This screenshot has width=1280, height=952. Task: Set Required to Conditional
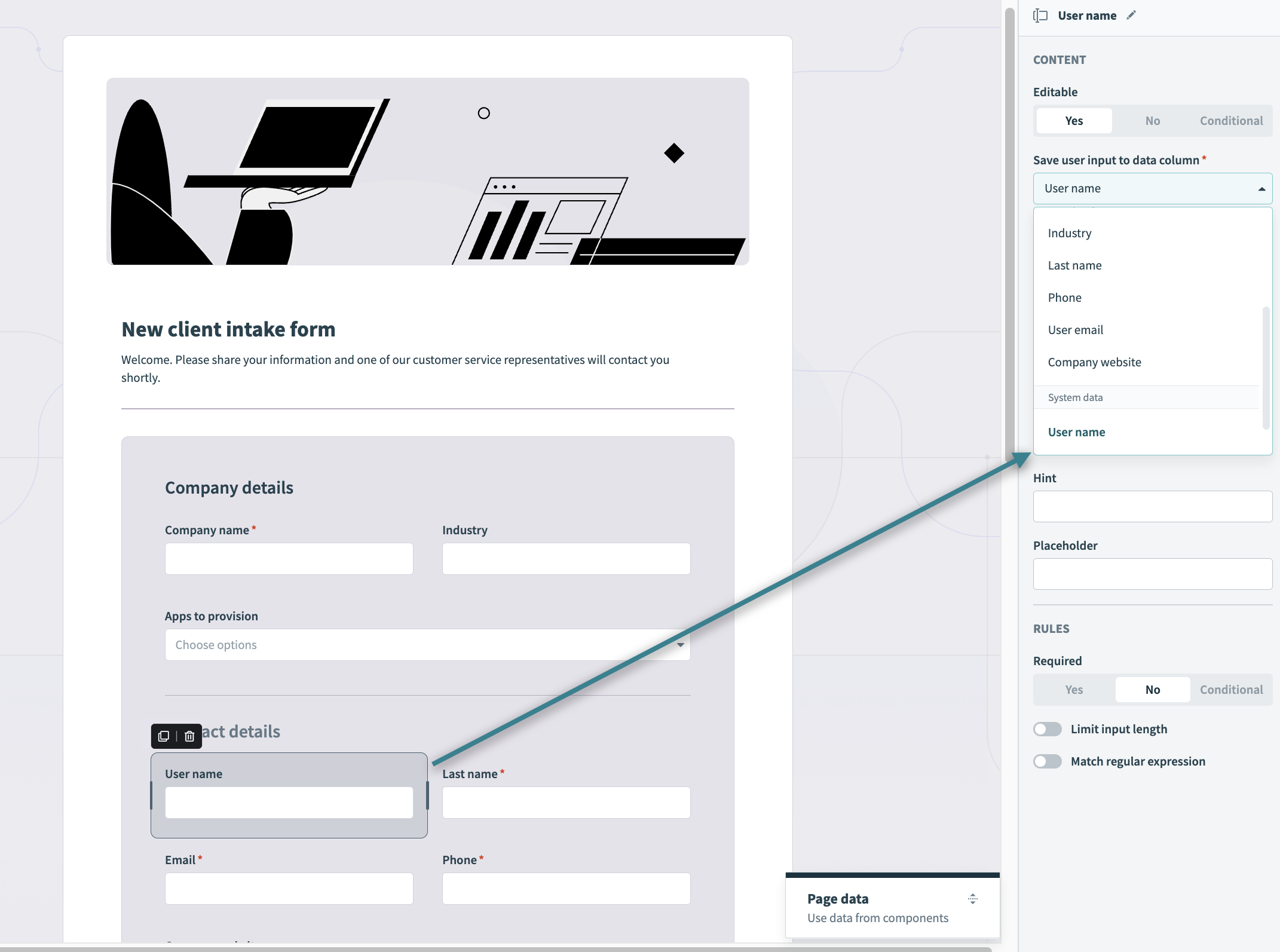[1231, 690]
